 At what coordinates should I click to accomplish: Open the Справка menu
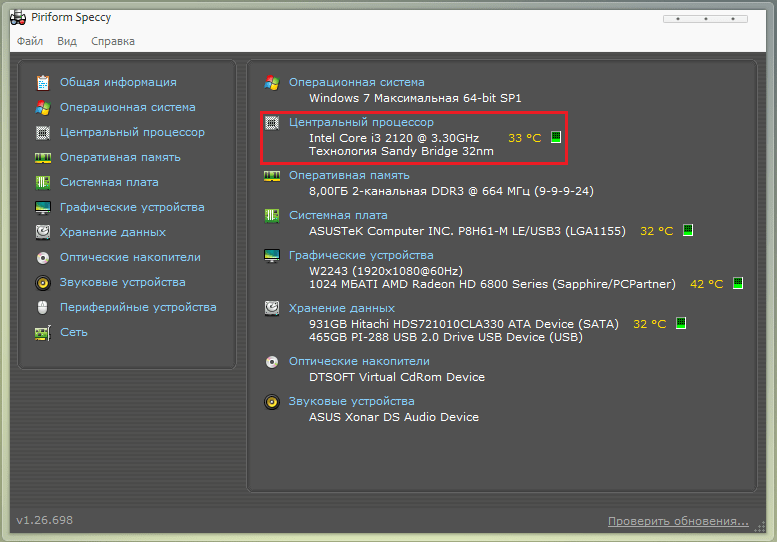tap(113, 41)
